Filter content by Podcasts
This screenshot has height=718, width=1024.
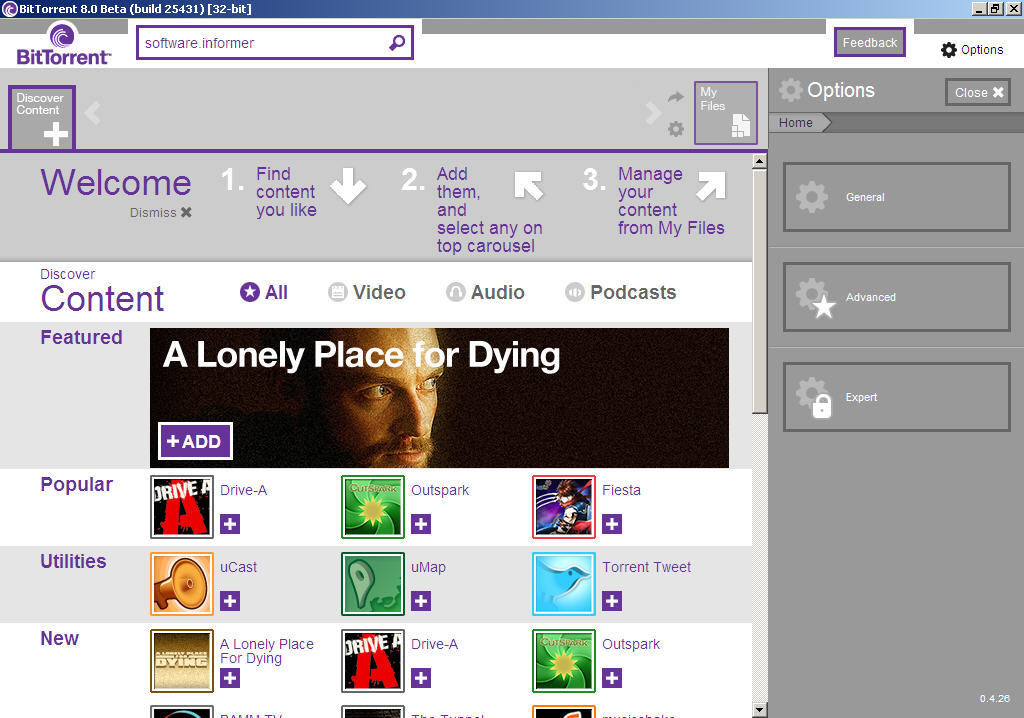click(620, 292)
